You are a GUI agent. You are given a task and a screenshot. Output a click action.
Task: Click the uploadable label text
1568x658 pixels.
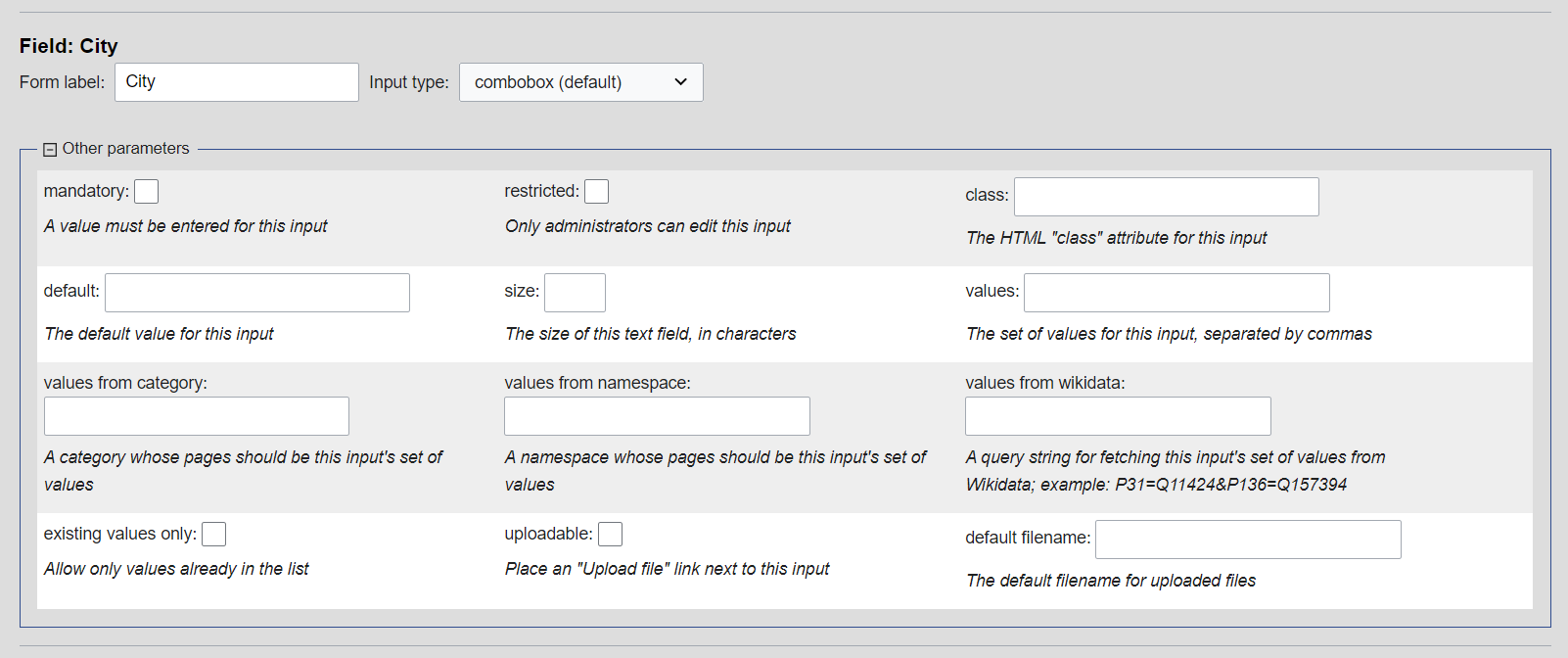point(548,535)
